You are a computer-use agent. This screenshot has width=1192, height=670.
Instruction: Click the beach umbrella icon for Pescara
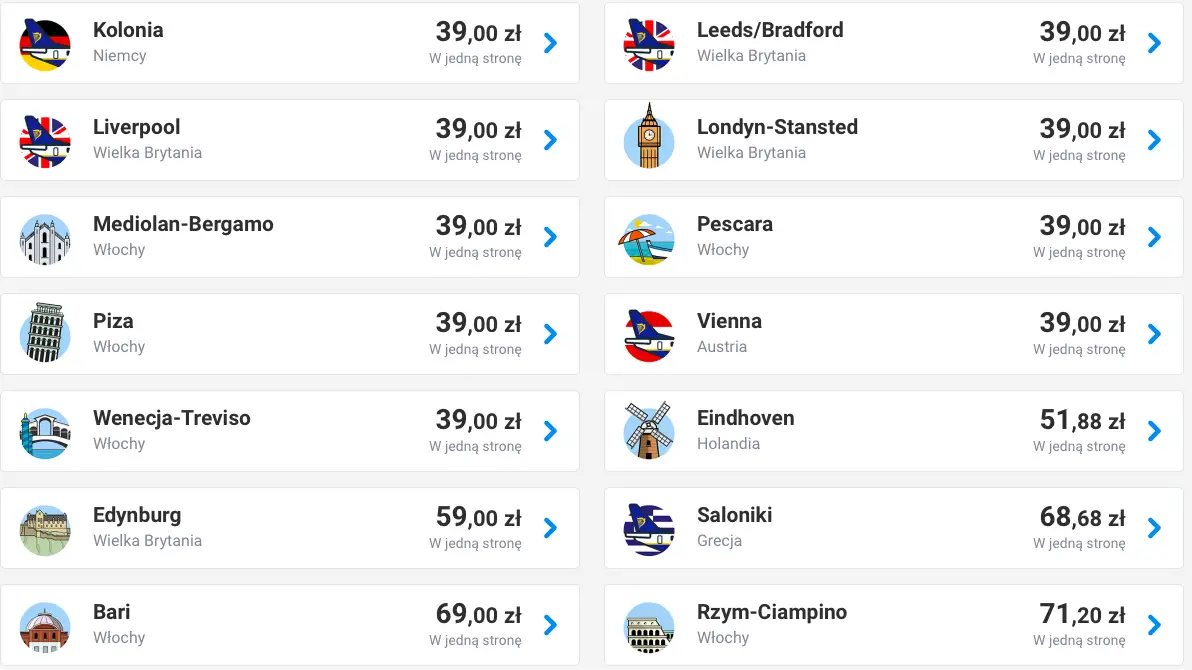tap(649, 237)
